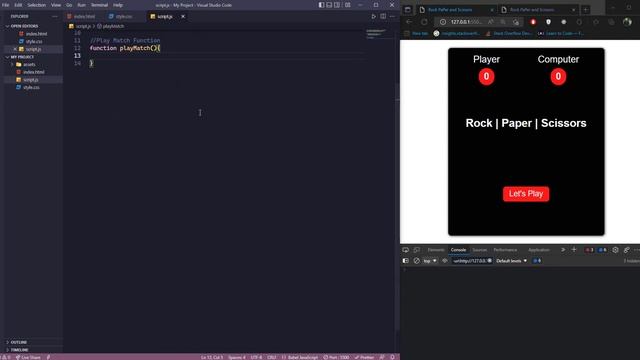640x360 pixels.
Task: Toggle device emulation in DevTools
Action: coord(417,250)
